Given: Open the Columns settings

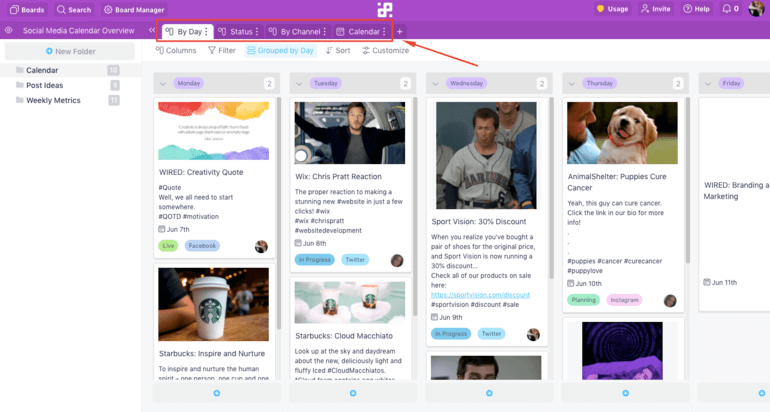Looking at the screenshot, I should [x=176, y=50].
